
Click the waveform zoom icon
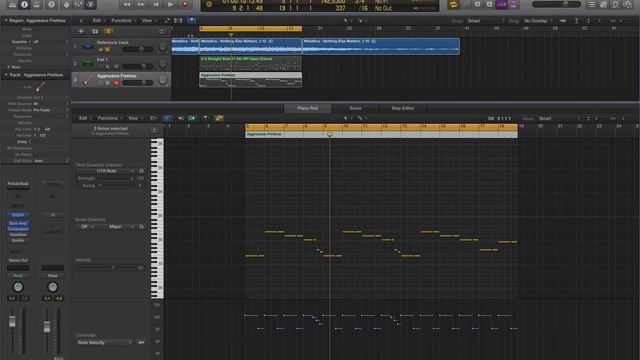(x=563, y=21)
